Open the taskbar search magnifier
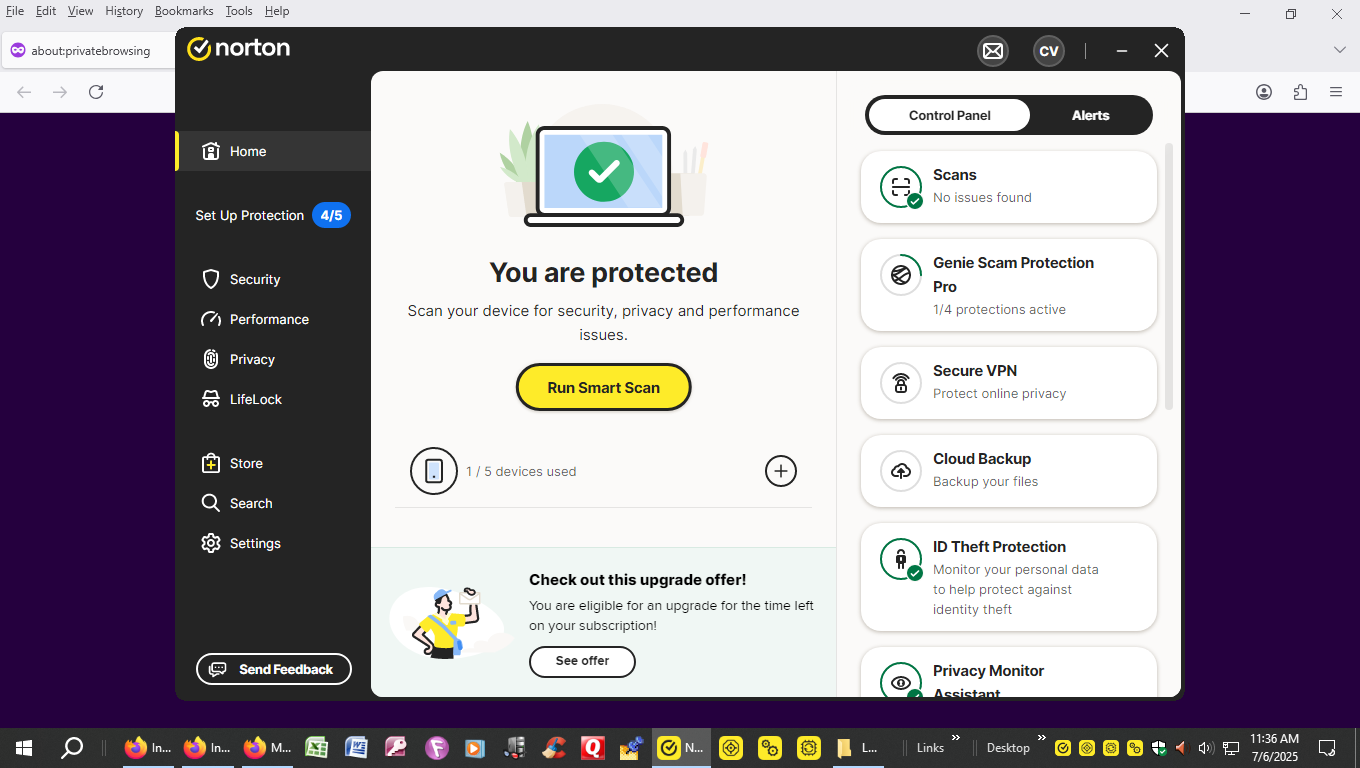This screenshot has height=768, width=1360. coord(72,747)
